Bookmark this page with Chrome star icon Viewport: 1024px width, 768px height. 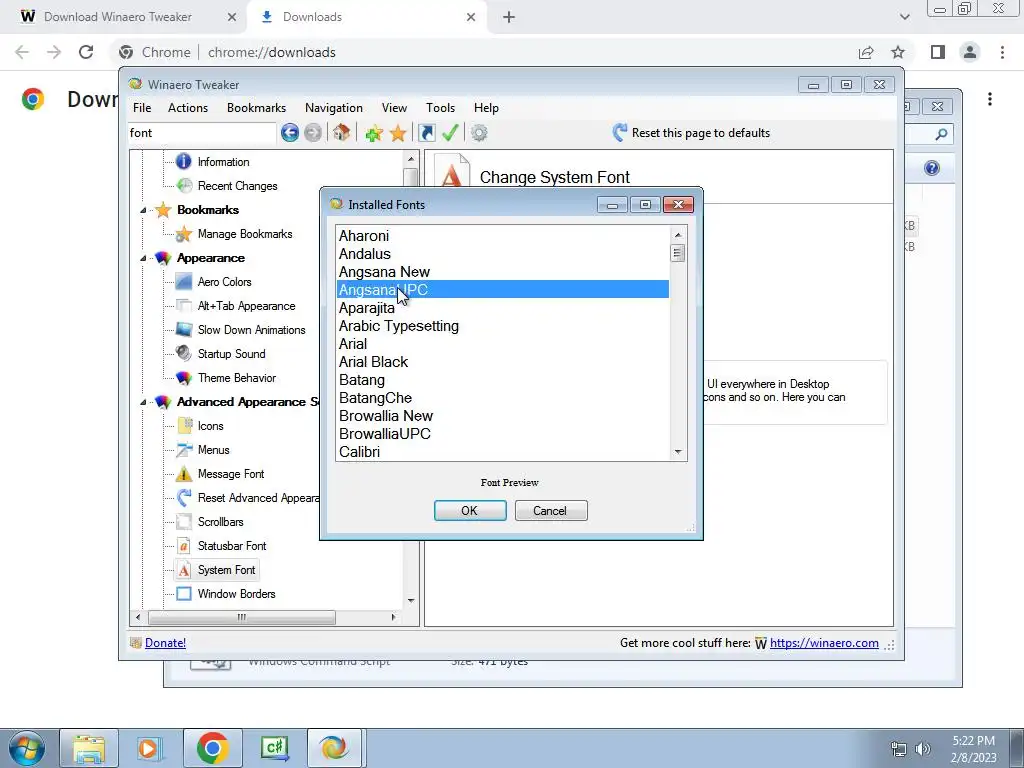[898, 52]
